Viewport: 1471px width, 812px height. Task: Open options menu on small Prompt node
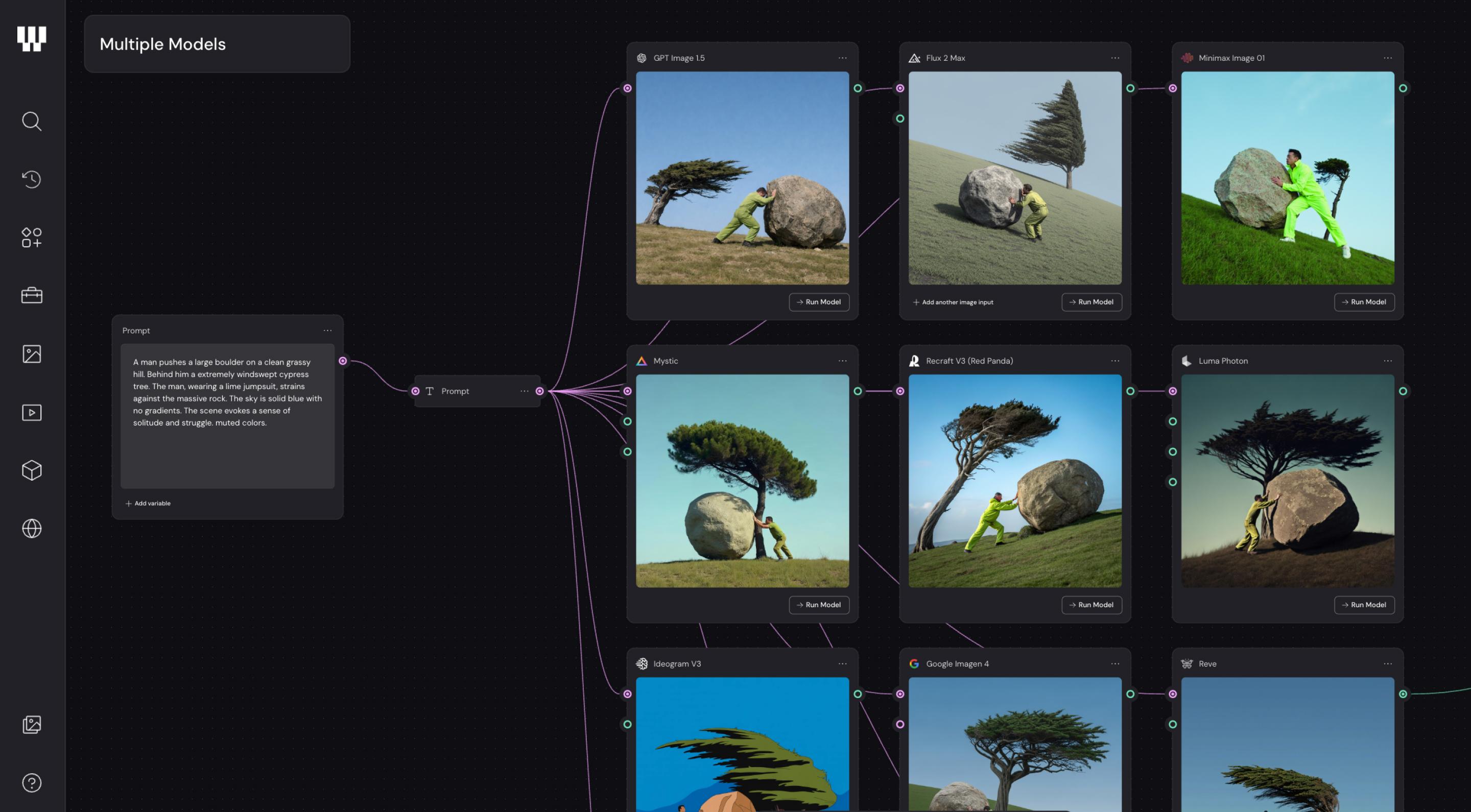point(524,391)
